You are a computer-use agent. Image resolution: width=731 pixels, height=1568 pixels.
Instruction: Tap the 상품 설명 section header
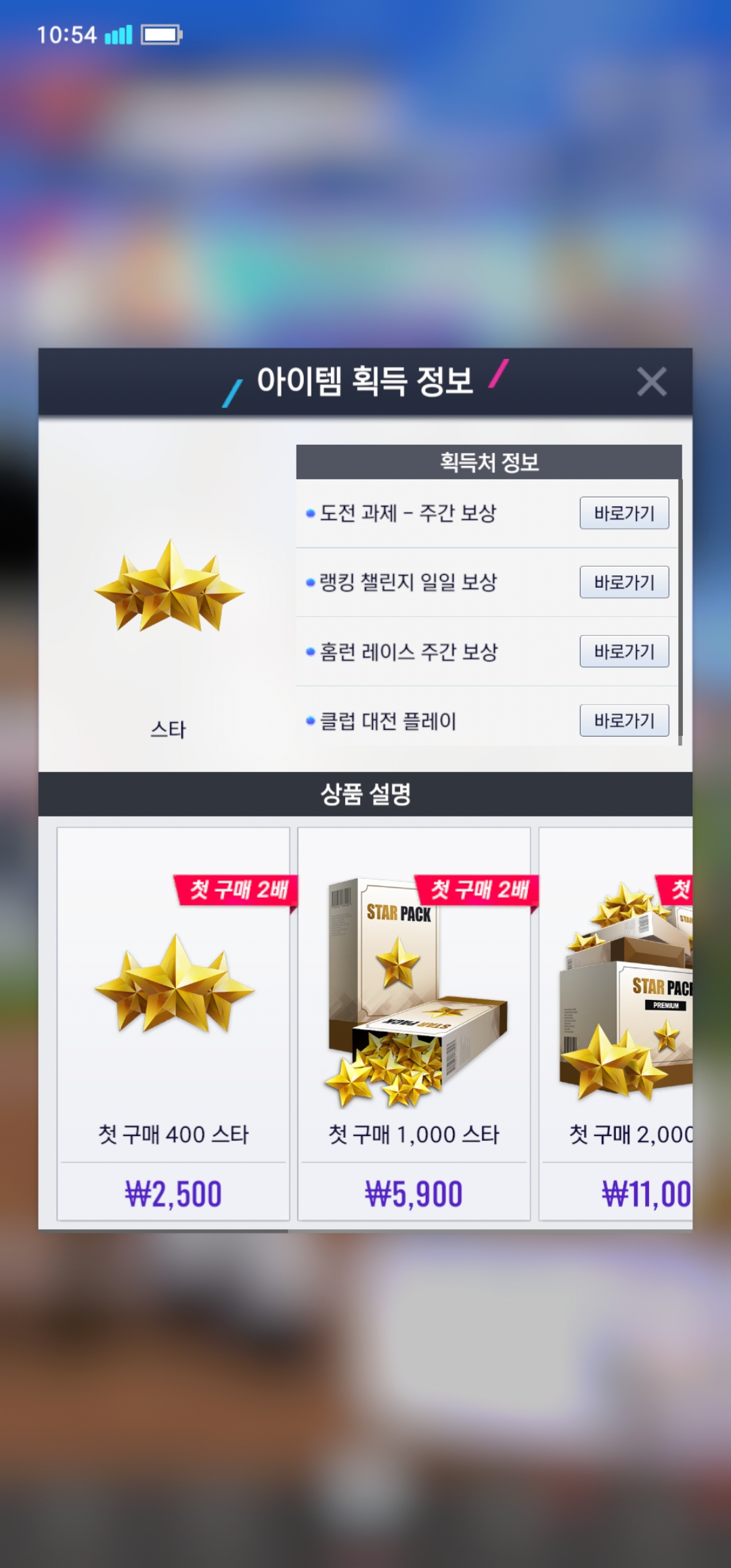[x=365, y=794]
